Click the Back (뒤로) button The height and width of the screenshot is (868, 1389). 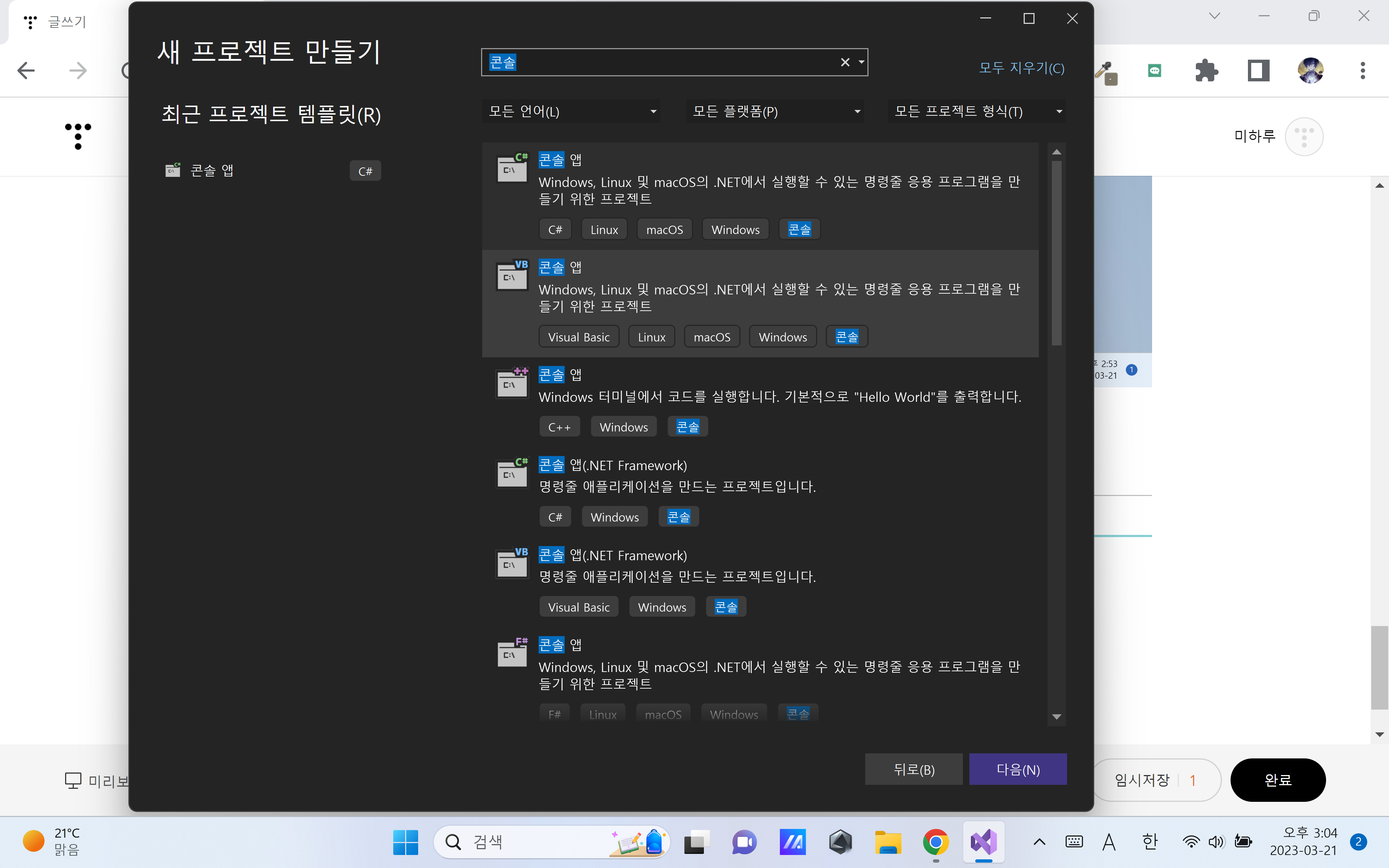coord(914,769)
